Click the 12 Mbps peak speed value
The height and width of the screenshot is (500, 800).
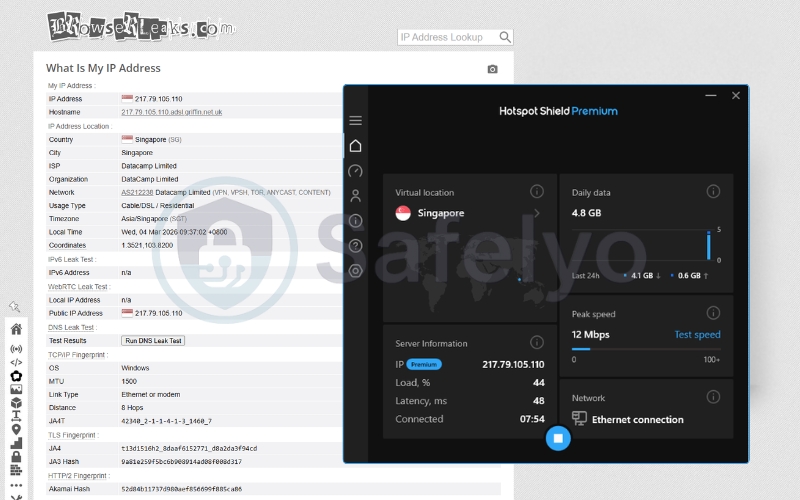tap(590, 335)
